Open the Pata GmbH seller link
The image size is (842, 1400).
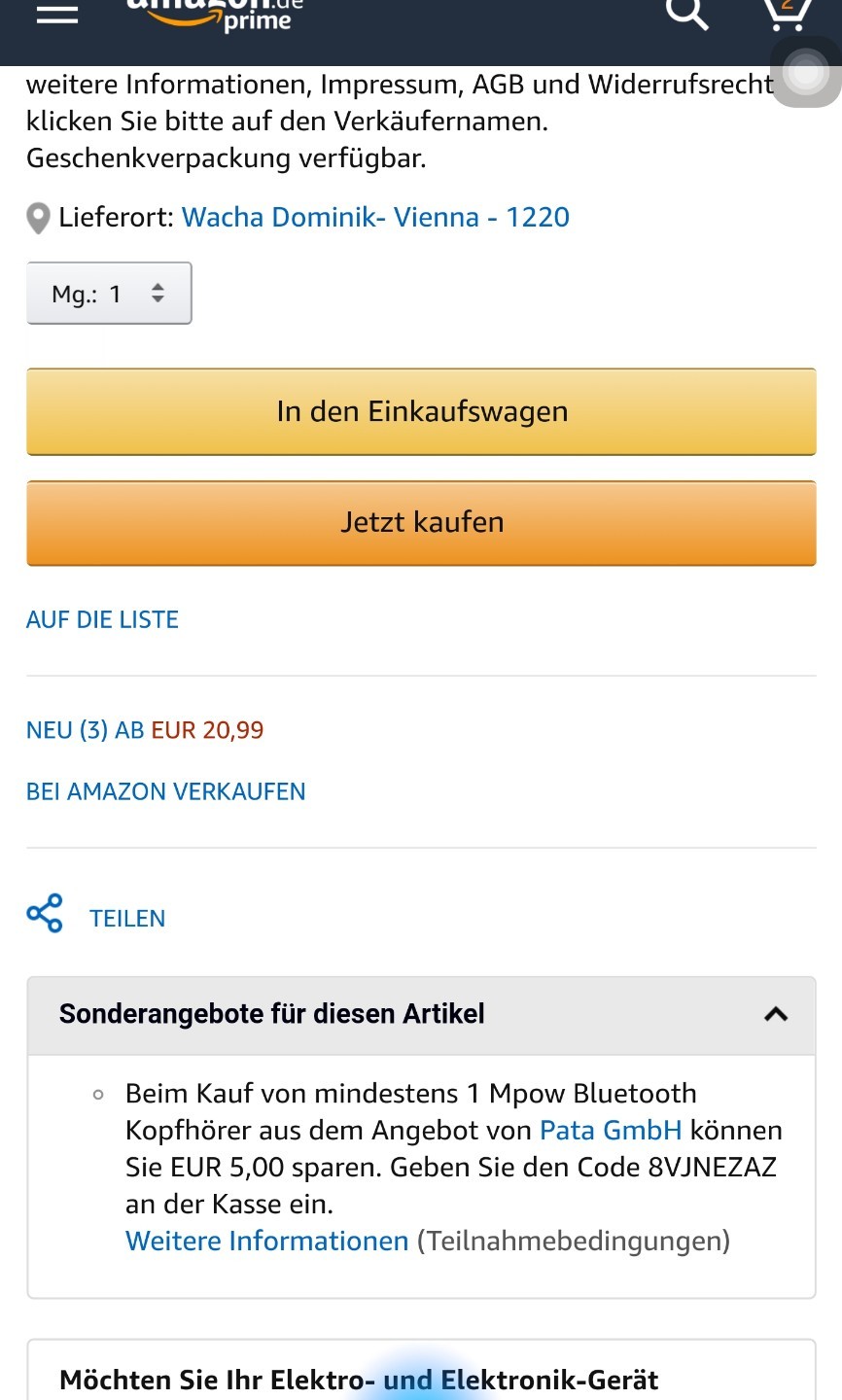coord(611,1131)
